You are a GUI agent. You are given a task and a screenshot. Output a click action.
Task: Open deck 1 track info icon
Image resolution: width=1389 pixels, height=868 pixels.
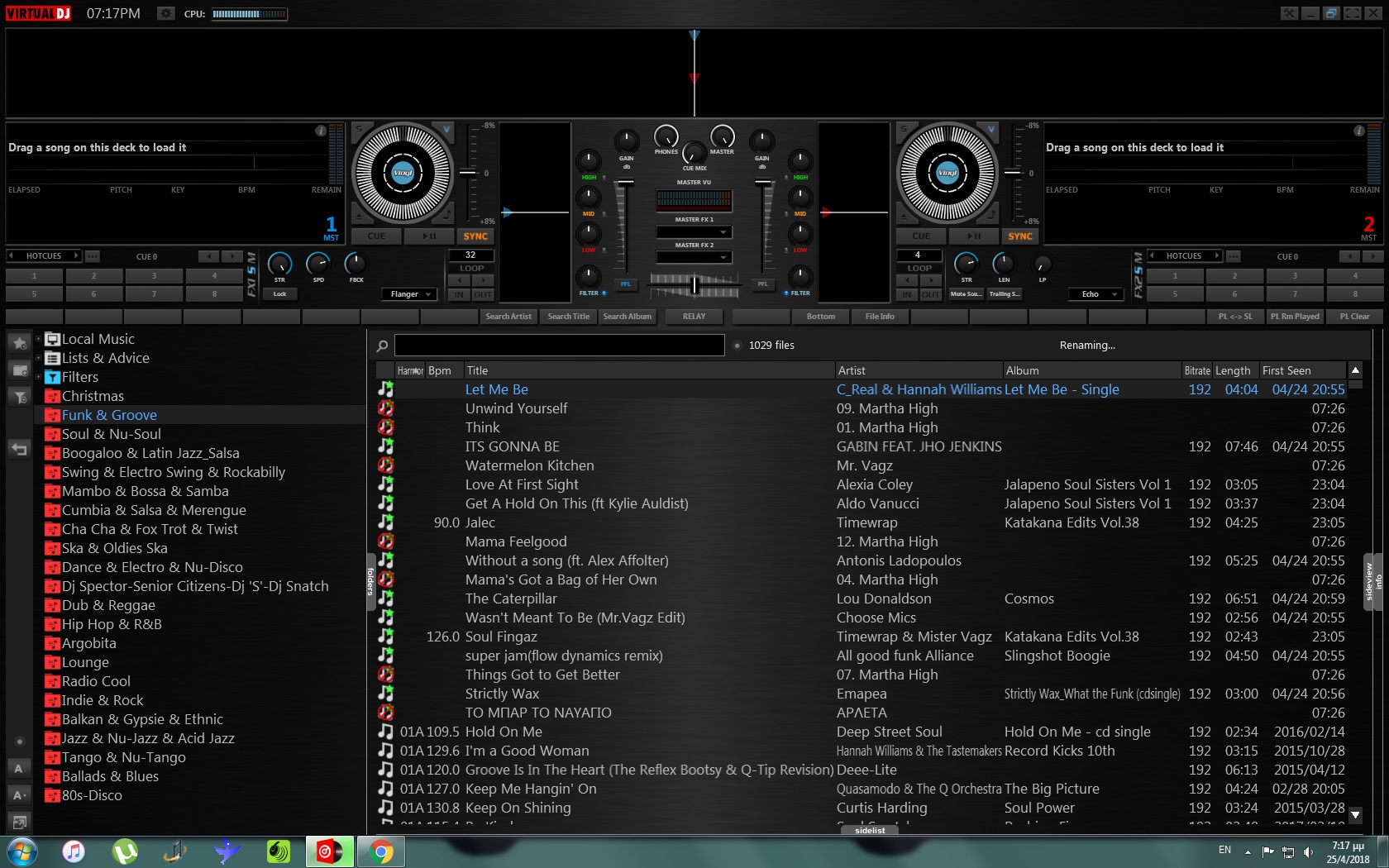[320, 131]
